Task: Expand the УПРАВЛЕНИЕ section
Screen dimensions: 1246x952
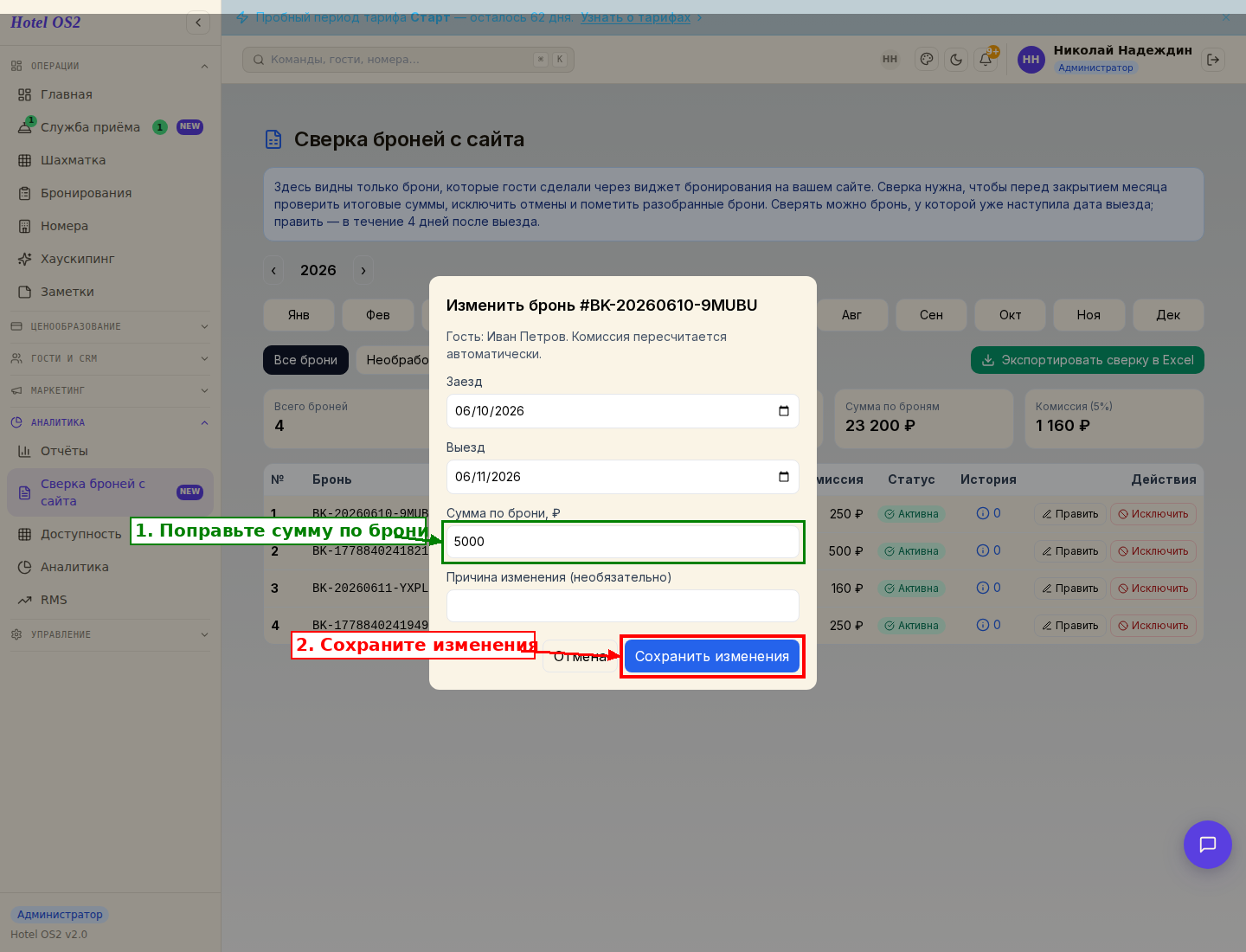Action: coord(111,634)
